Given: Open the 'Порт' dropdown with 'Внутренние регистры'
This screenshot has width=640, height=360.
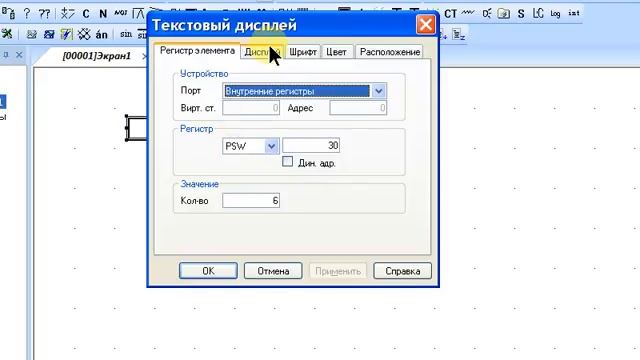Looking at the screenshot, I should 378,91.
